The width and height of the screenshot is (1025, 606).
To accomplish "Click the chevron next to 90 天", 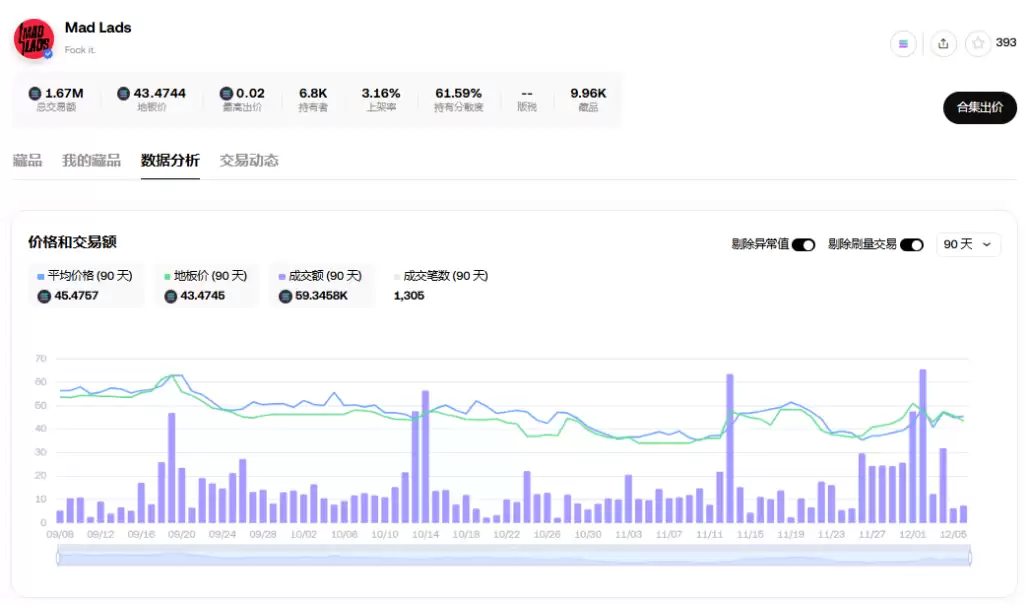I will click(x=986, y=244).
